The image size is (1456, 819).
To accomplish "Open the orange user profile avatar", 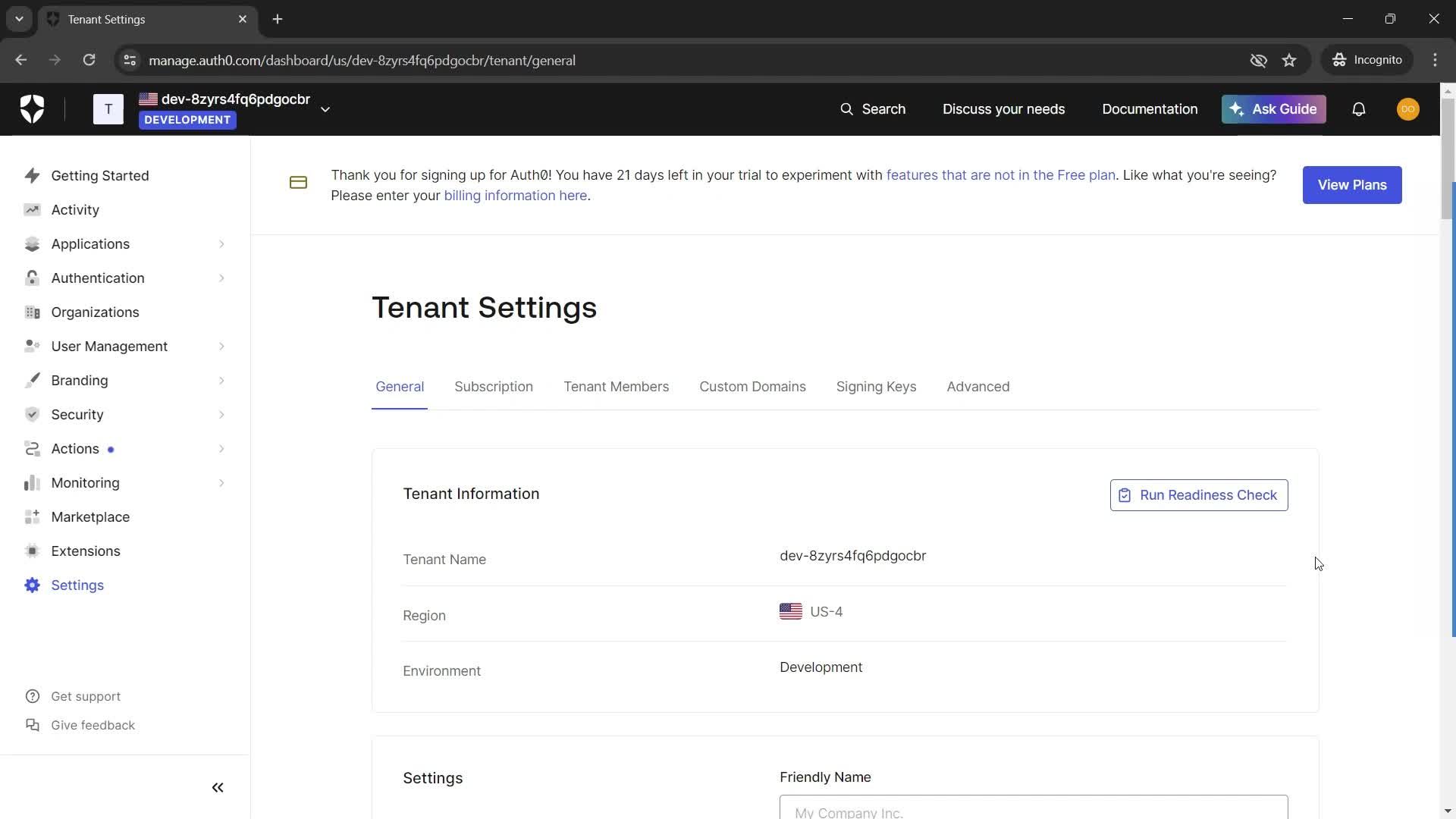I will (1408, 109).
